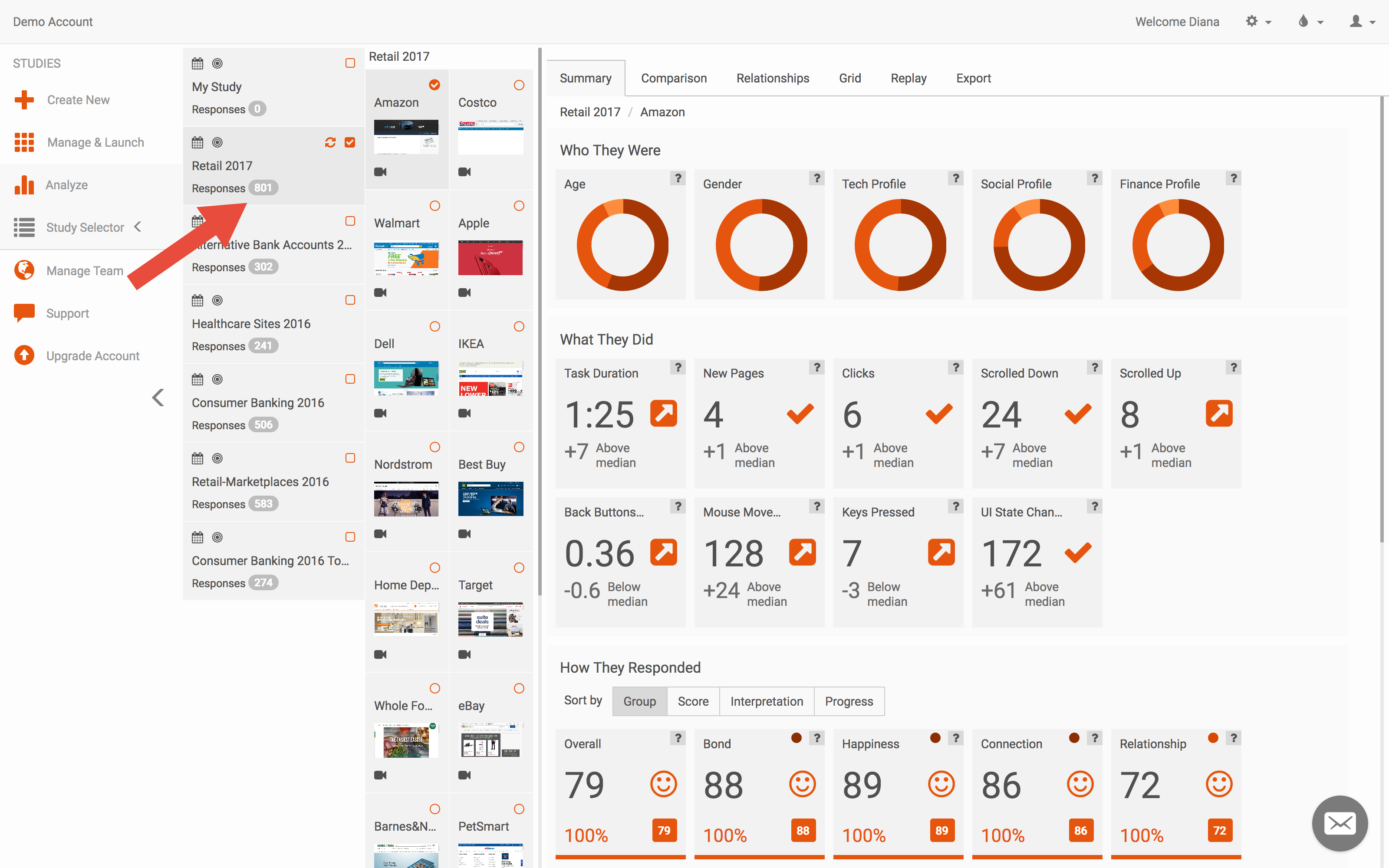Open the settings gear dropdown
Viewport: 1389px width, 868px height.
click(1258, 22)
